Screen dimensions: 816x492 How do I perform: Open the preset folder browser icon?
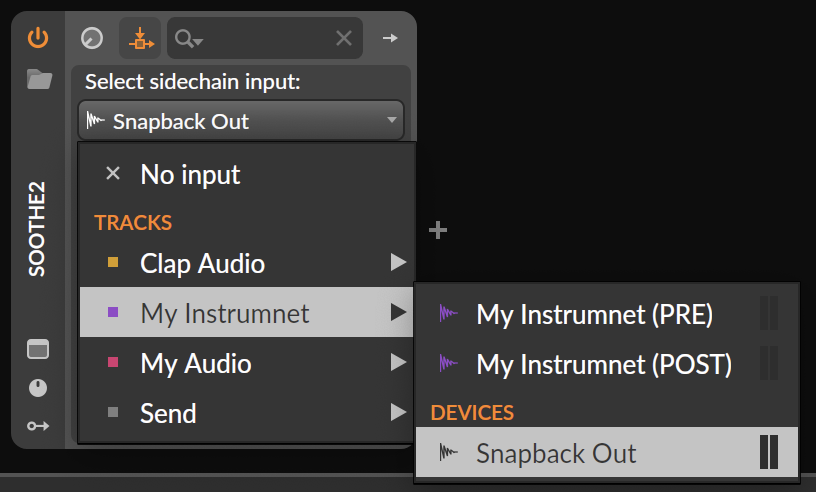39,79
